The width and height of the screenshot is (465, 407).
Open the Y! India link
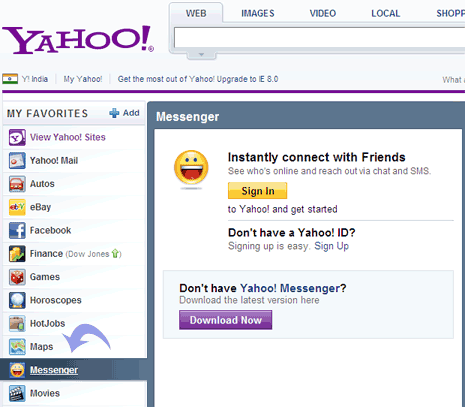click(x=35, y=79)
